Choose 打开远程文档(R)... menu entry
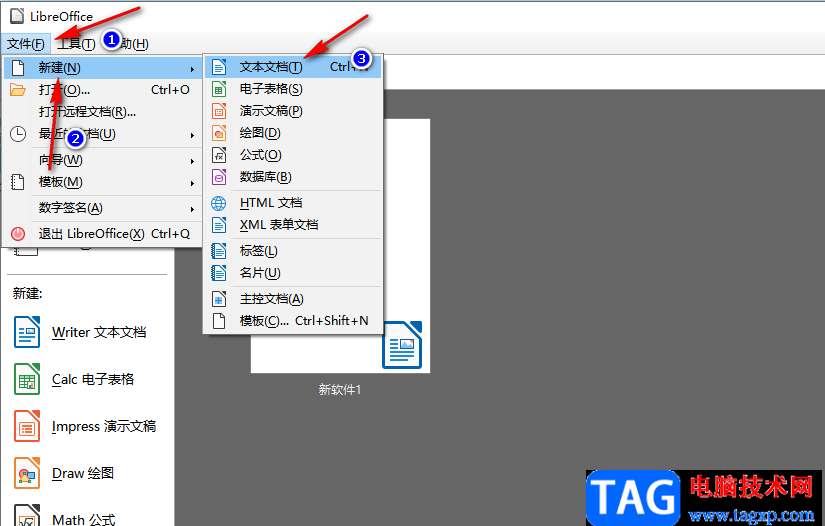825x526 pixels. tap(103, 112)
